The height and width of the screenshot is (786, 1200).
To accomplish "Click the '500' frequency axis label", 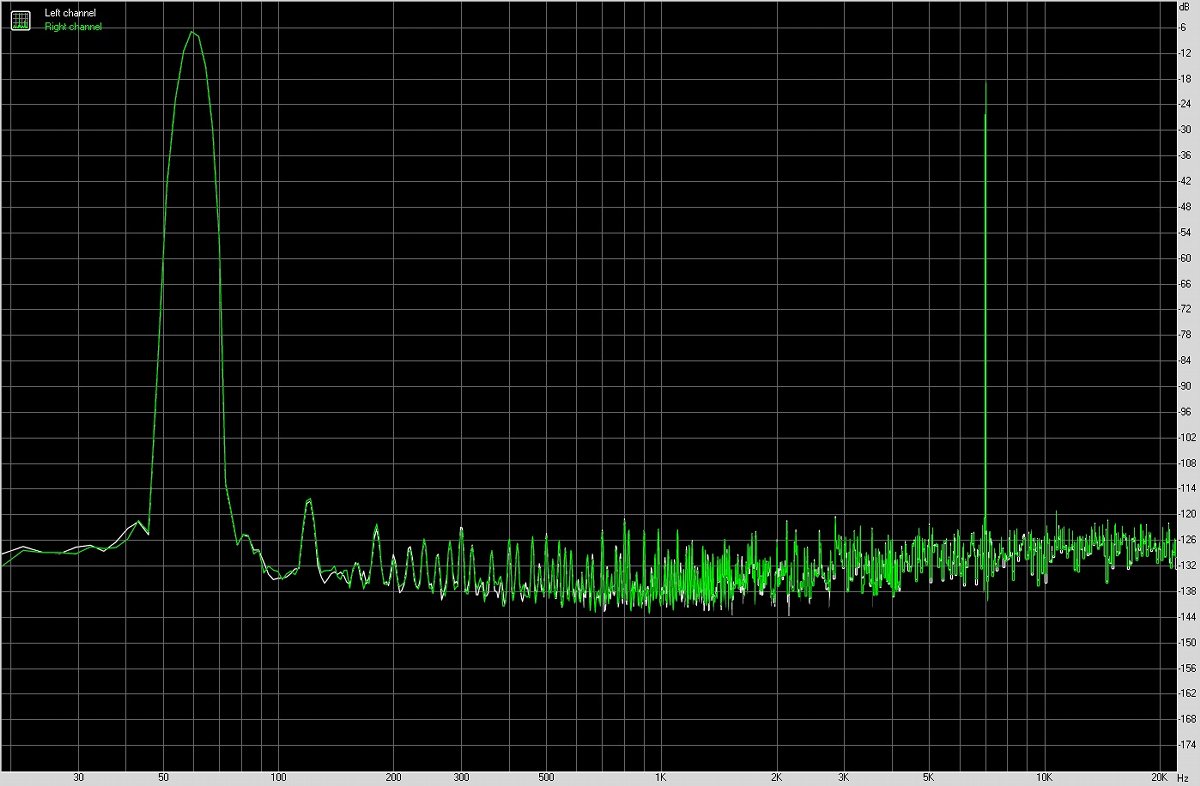I will pos(546,776).
